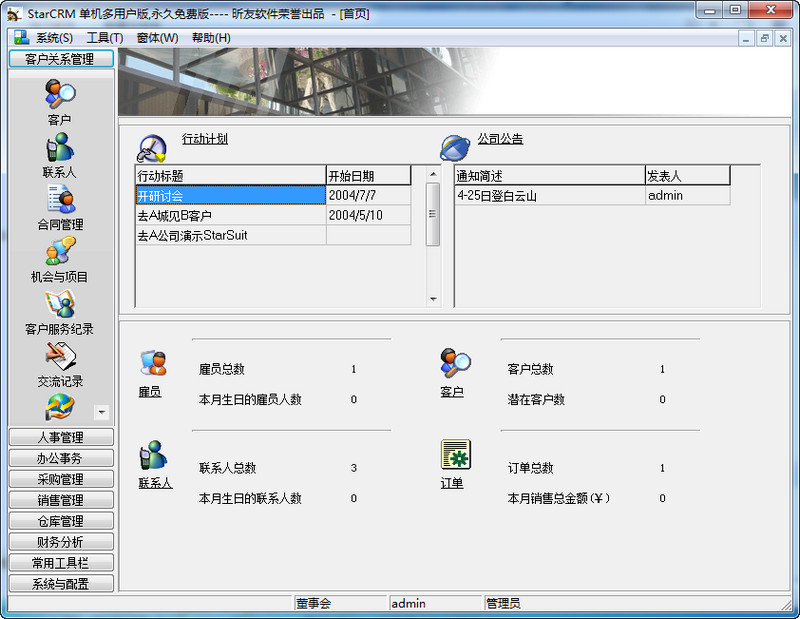Click the 行动标题 column header

(231, 176)
